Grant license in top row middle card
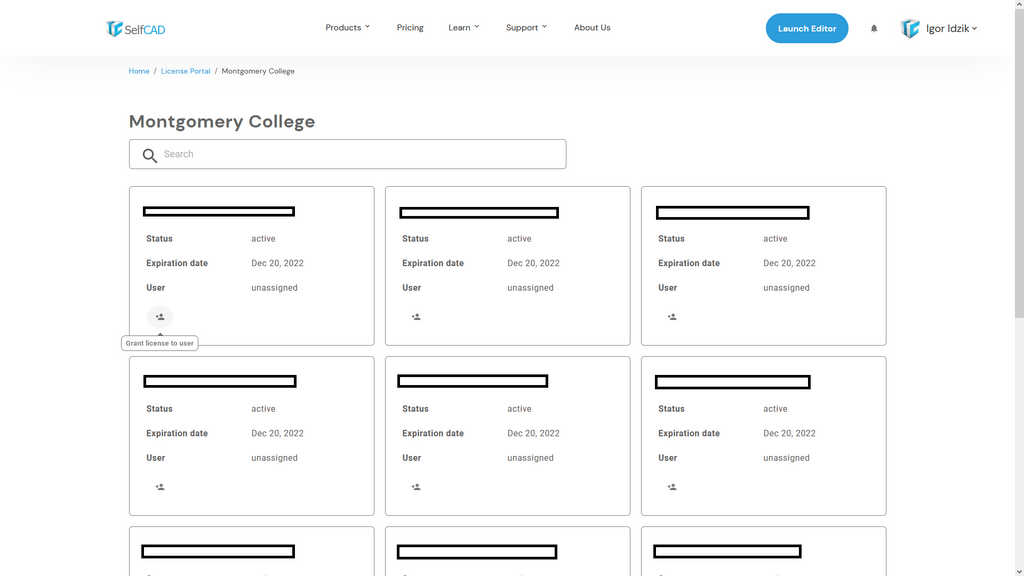This screenshot has height=576, width=1024. tap(416, 317)
